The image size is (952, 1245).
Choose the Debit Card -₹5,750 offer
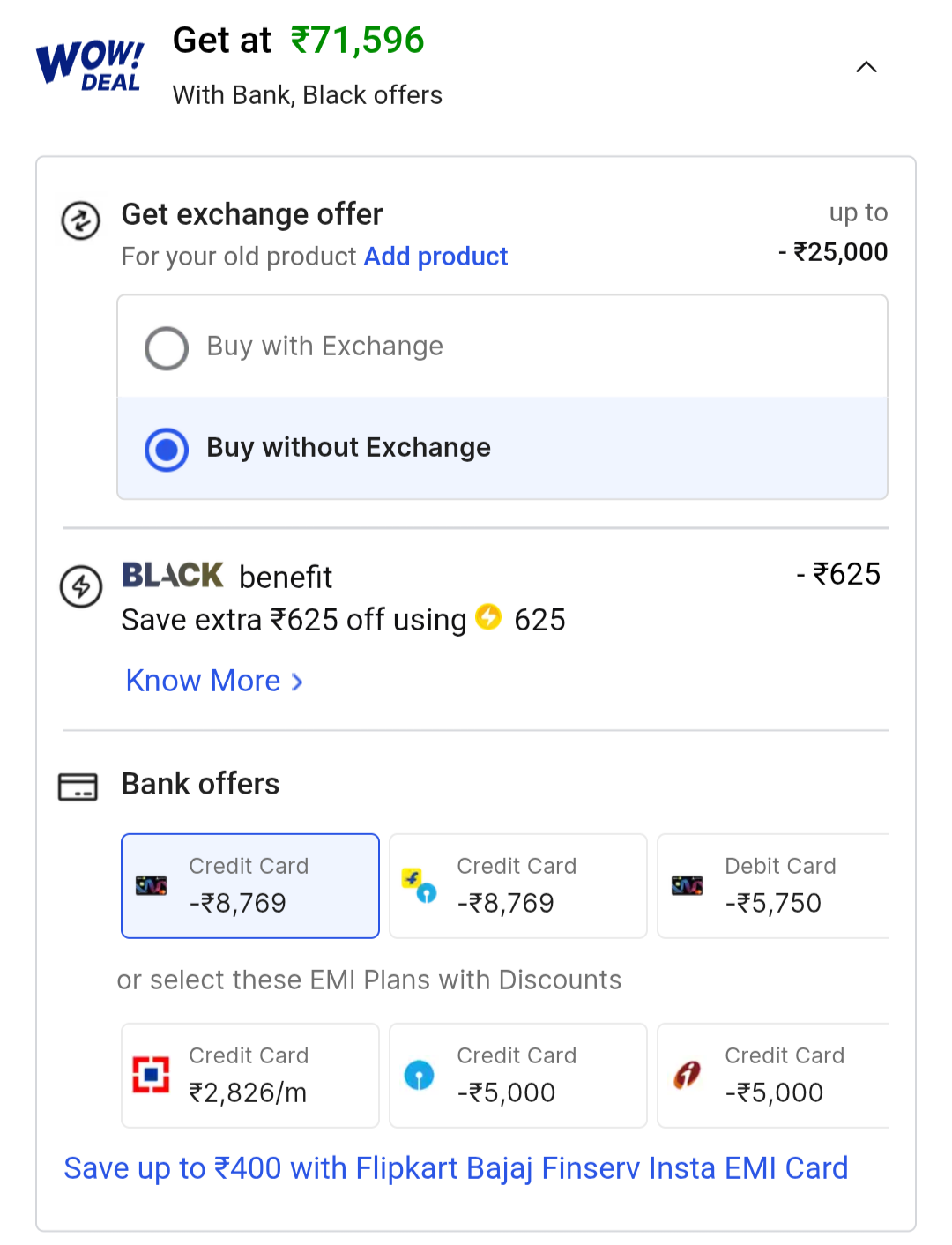pyautogui.click(x=774, y=886)
